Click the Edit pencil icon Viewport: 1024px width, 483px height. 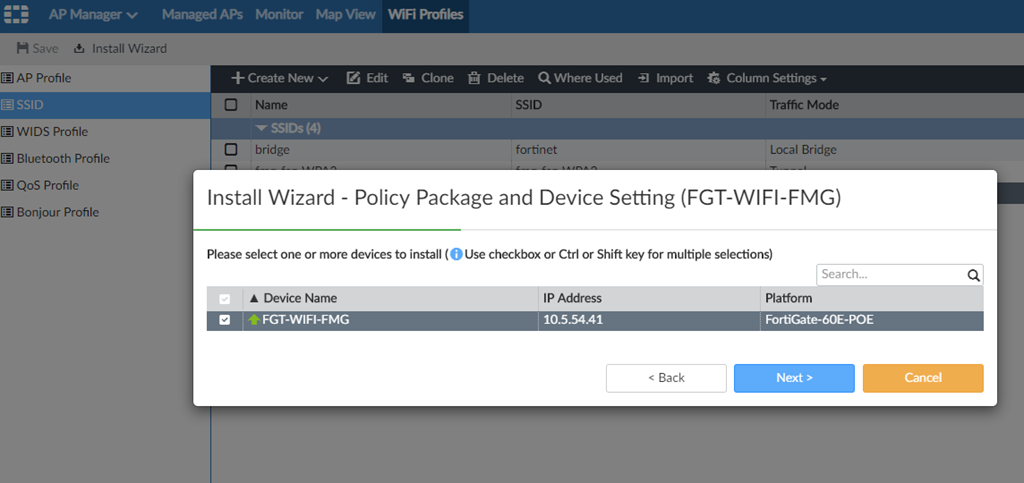click(x=353, y=78)
